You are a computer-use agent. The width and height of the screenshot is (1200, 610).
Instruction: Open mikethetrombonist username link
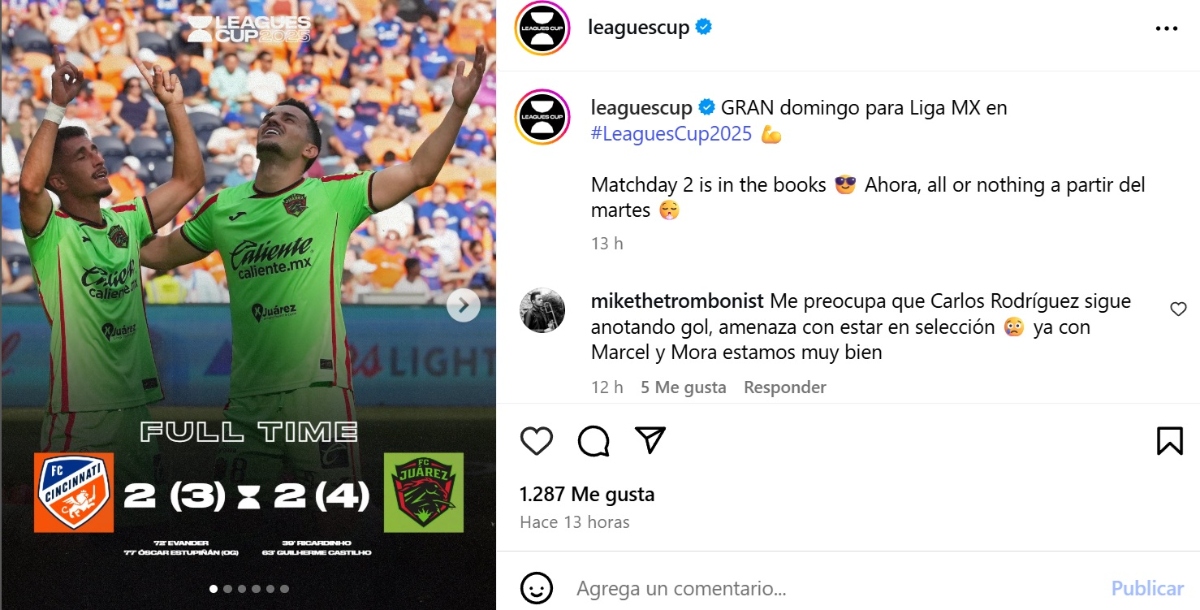coord(678,301)
